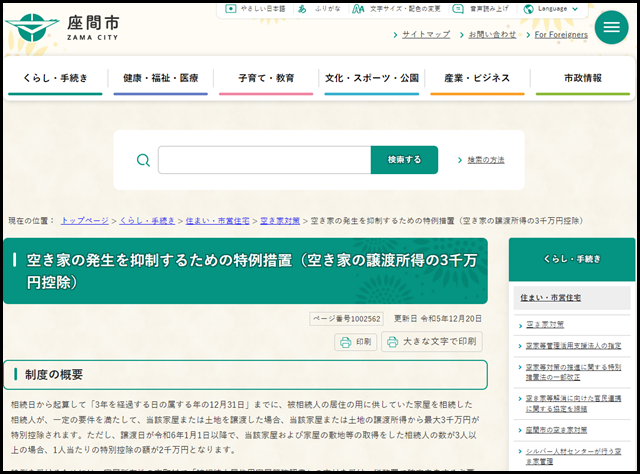The width and height of the screenshot is (640, 474).
Task: Open the 住まい・市営住宅 sidebar heading
Action: point(550,298)
